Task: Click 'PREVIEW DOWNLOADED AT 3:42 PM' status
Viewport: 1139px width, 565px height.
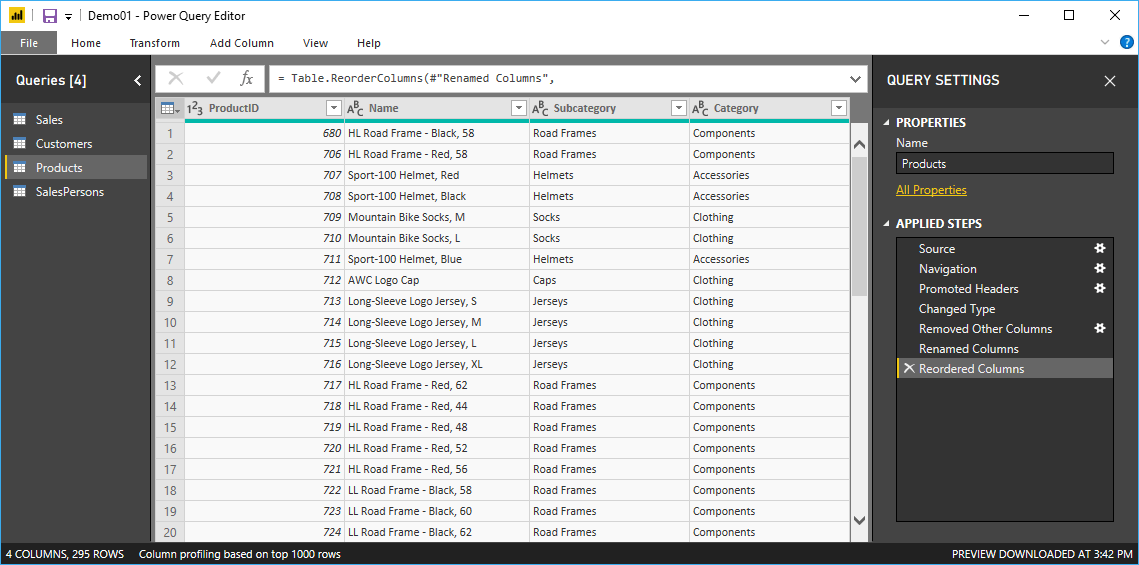Action: click(x=1042, y=554)
